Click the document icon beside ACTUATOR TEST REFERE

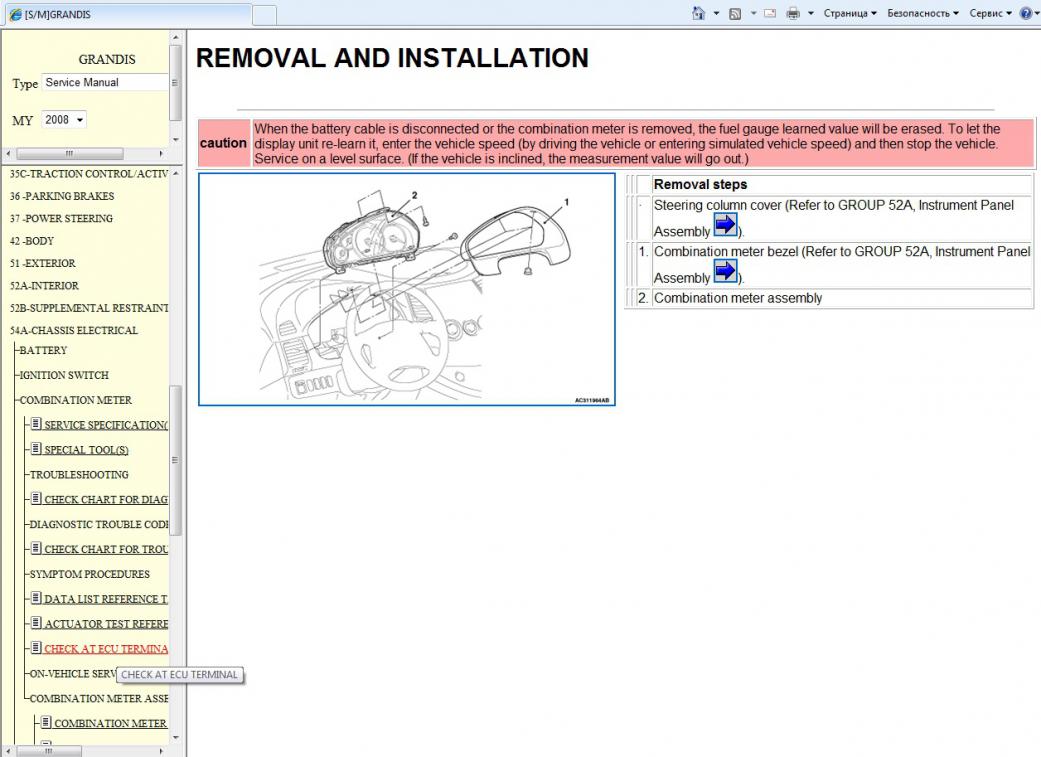tap(37, 623)
